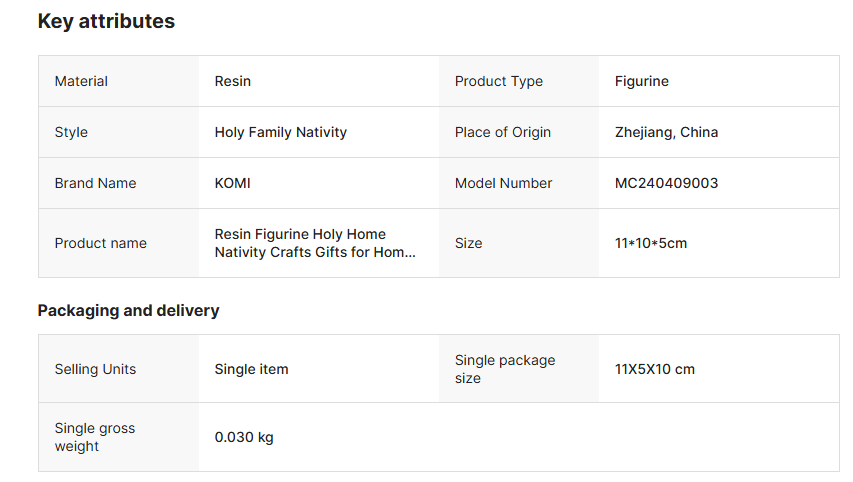Click the Style attribute label
Screen dimensions: 853x482
point(71,132)
